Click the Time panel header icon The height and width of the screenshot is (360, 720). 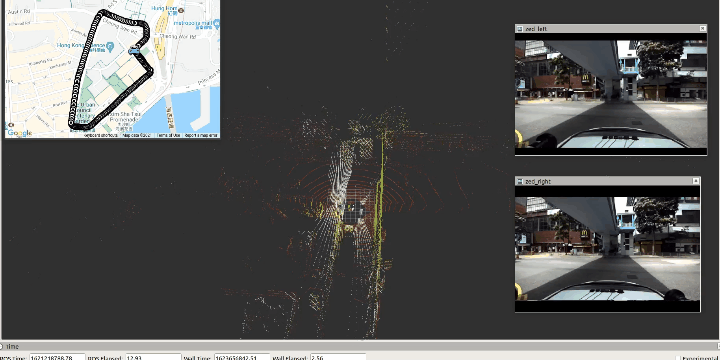[x=2, y=347]
